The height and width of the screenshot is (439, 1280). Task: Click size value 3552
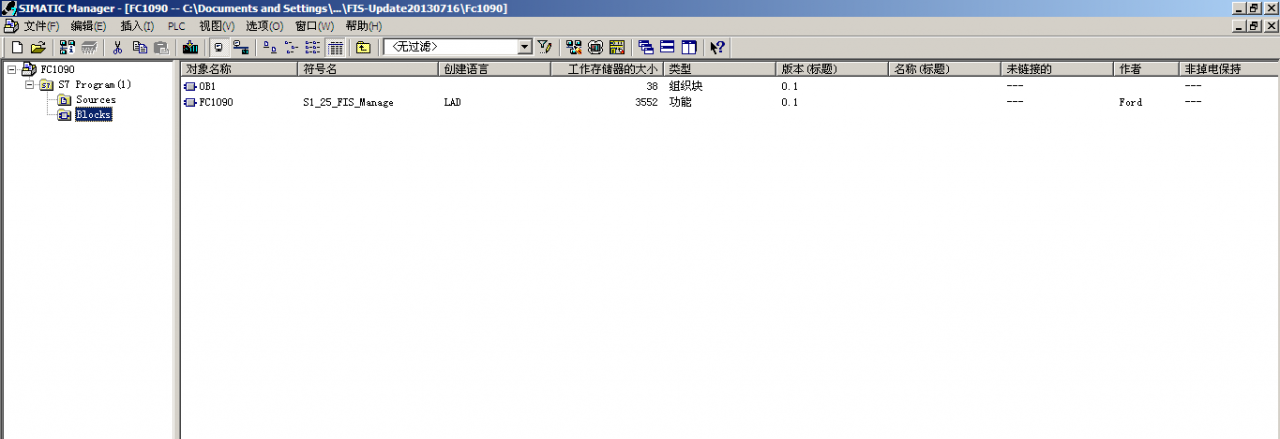click(646, 102)
